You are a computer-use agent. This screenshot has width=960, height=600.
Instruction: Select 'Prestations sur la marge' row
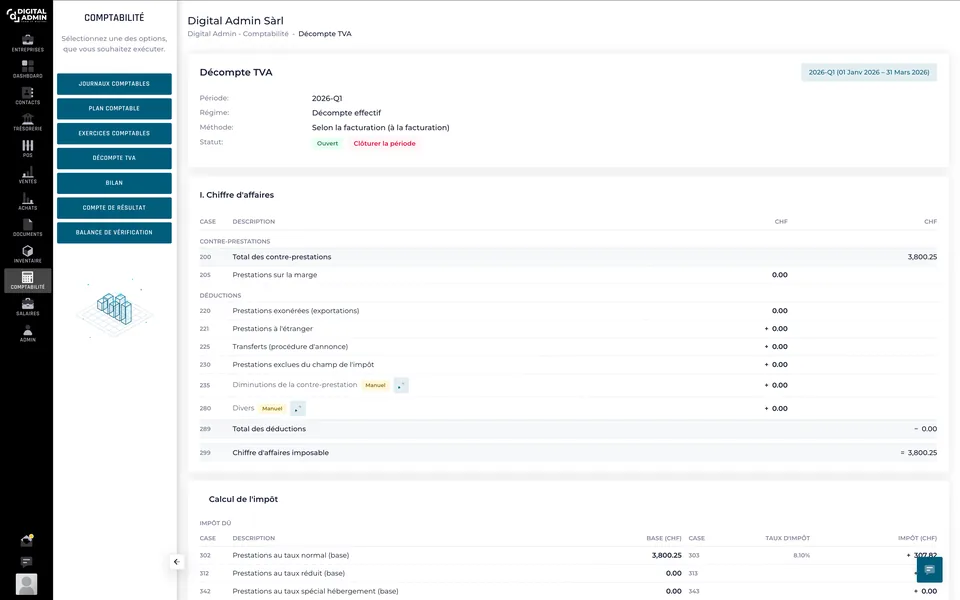568,275
